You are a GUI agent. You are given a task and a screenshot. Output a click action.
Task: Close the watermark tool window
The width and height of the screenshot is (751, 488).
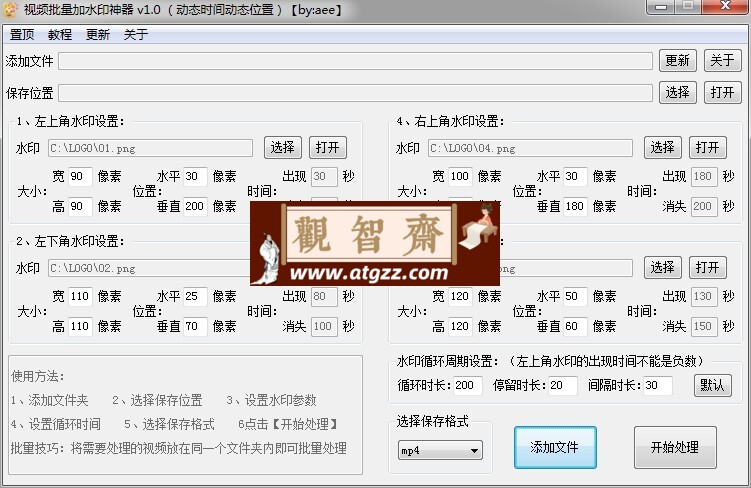[x=726, y=6]
